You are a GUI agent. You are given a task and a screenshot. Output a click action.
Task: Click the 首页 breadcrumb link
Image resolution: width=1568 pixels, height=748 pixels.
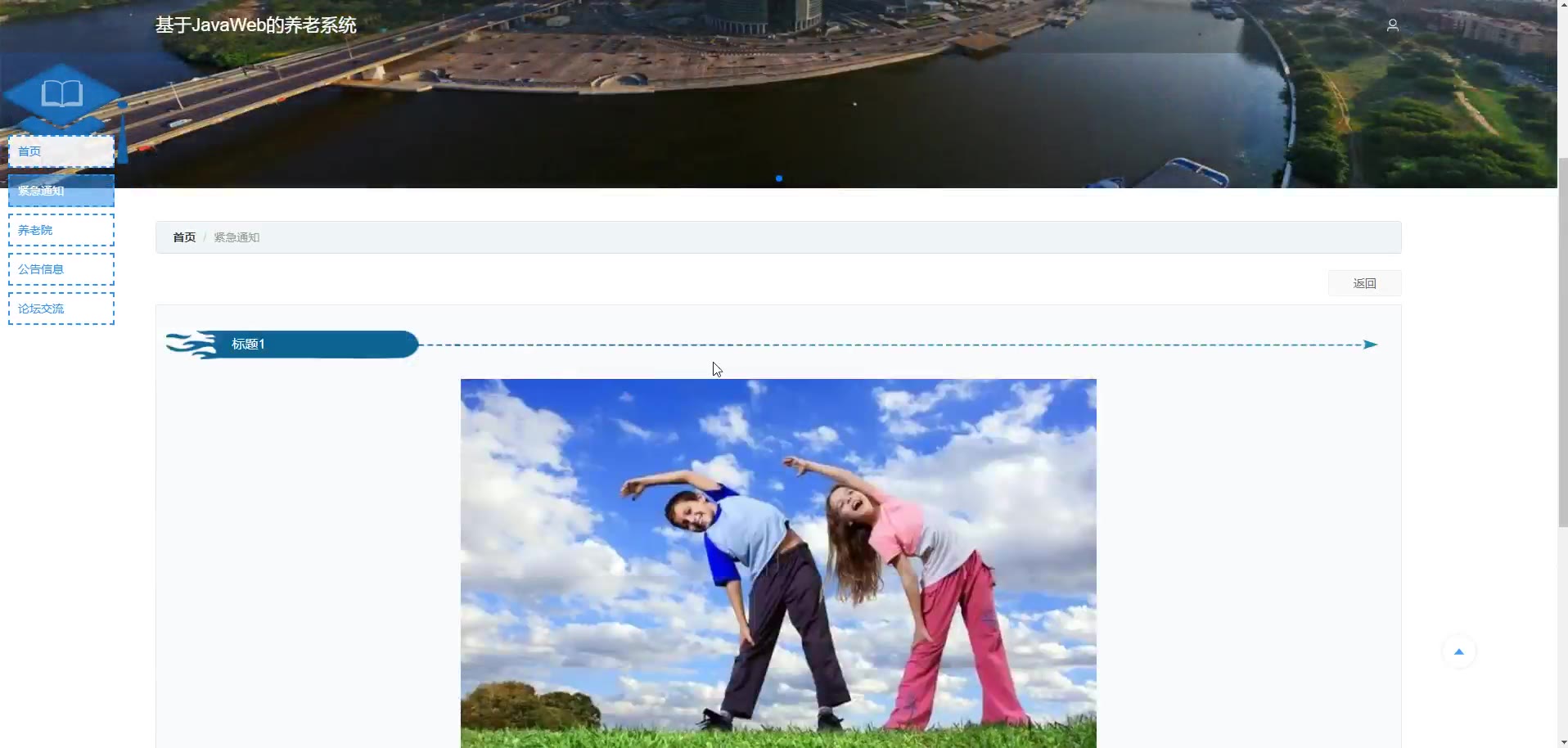click(184, 237)
